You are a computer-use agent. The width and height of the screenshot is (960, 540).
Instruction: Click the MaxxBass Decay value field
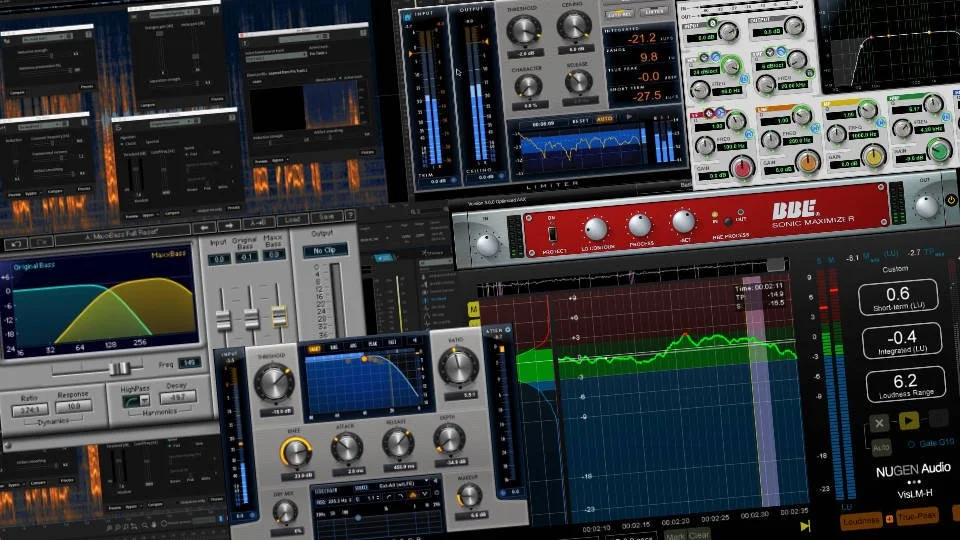[x=178, y=397]
